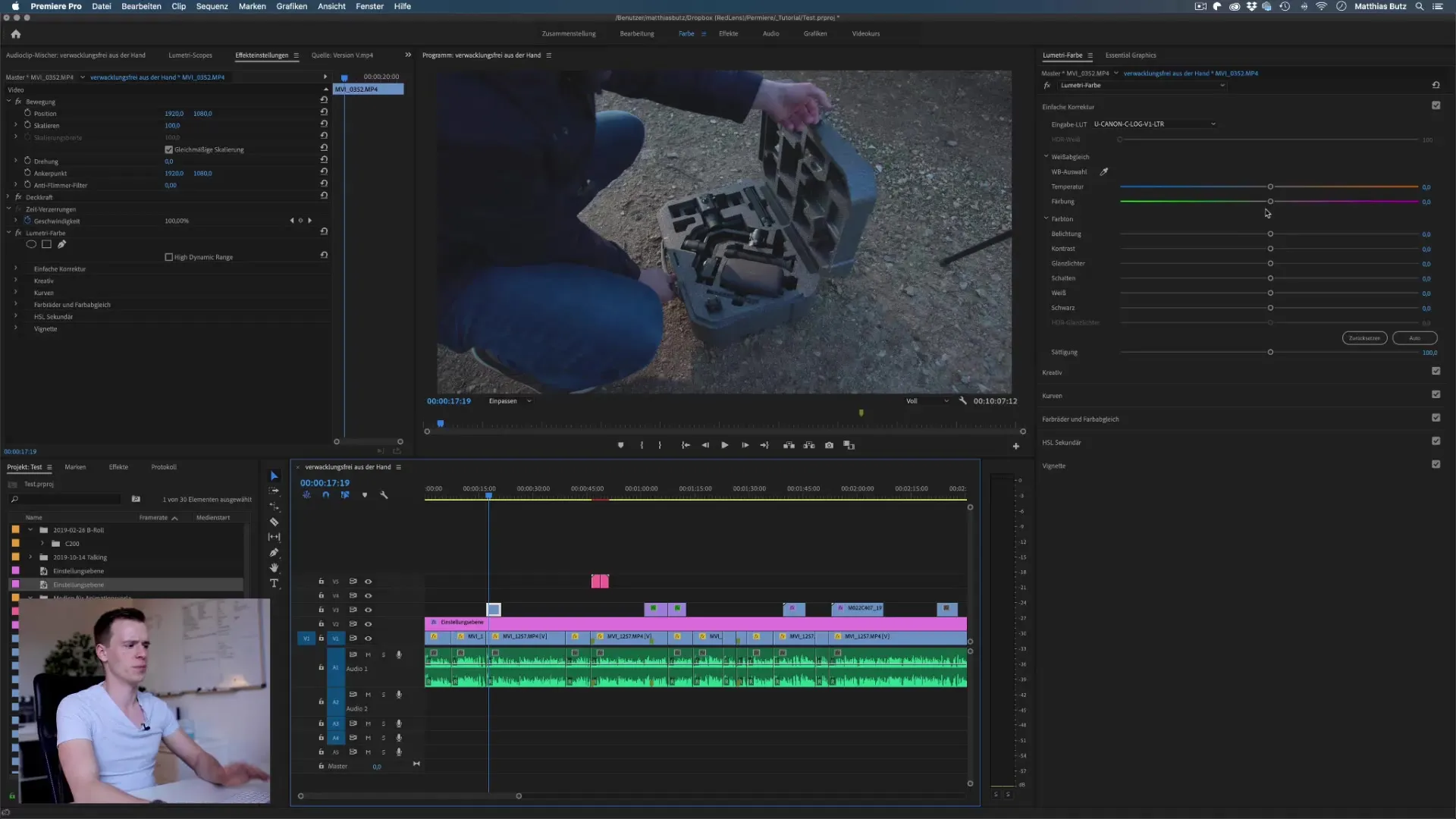Jump to Out point in program monitor
The height and width of the screenshot is (819, 1456).
coord(764,445)
